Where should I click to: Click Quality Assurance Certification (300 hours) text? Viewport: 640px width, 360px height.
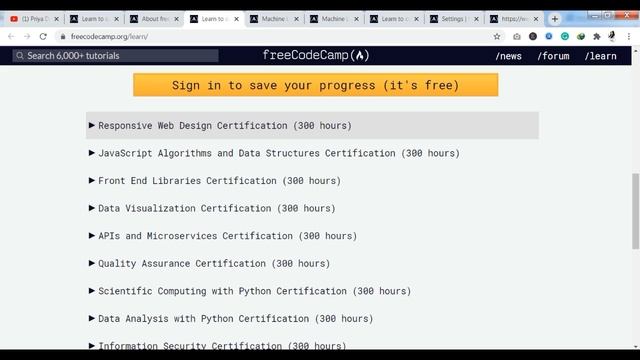pos(214,263)
